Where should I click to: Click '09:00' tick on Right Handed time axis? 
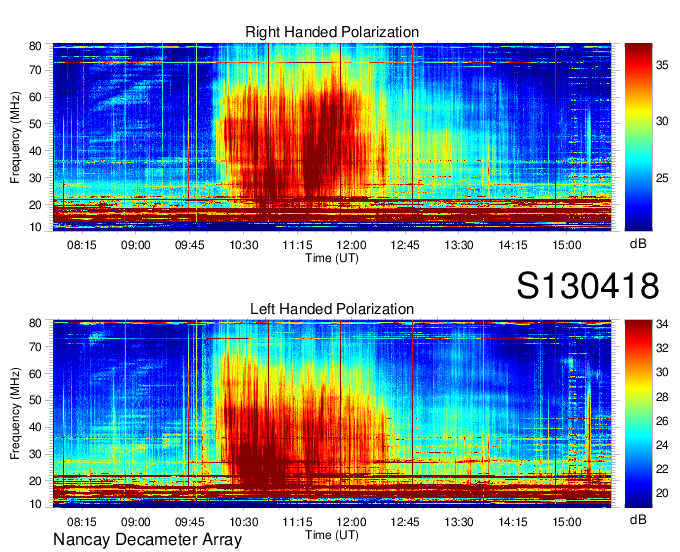(x=136, y=245)
